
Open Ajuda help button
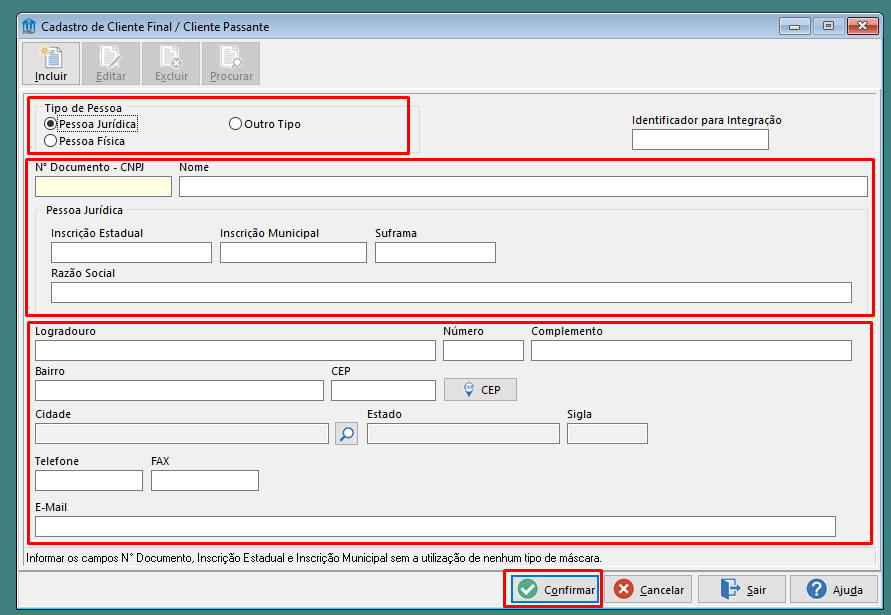[x=834, y=589]
